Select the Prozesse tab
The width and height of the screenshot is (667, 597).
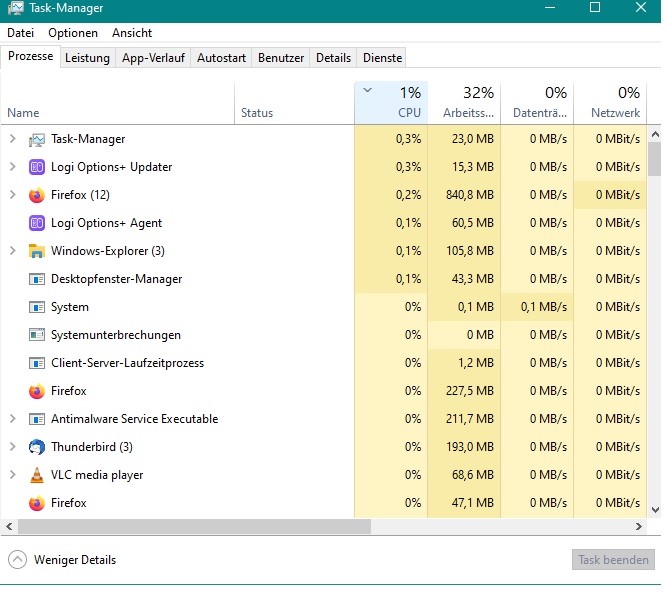(31, 56)
